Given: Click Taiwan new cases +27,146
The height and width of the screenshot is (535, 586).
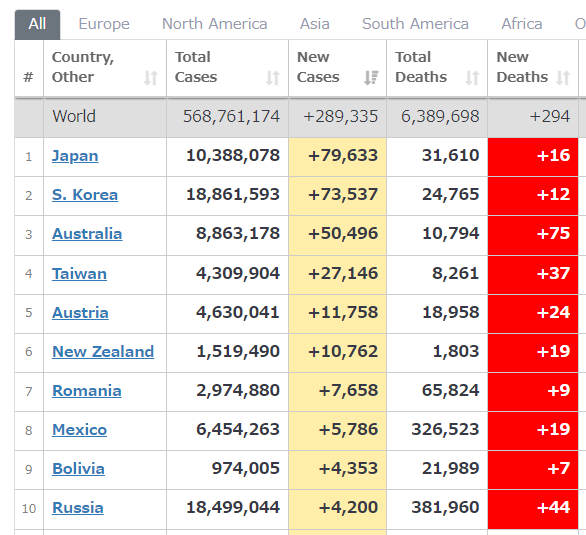Looking at the screenshot, I should pos(343,273).
